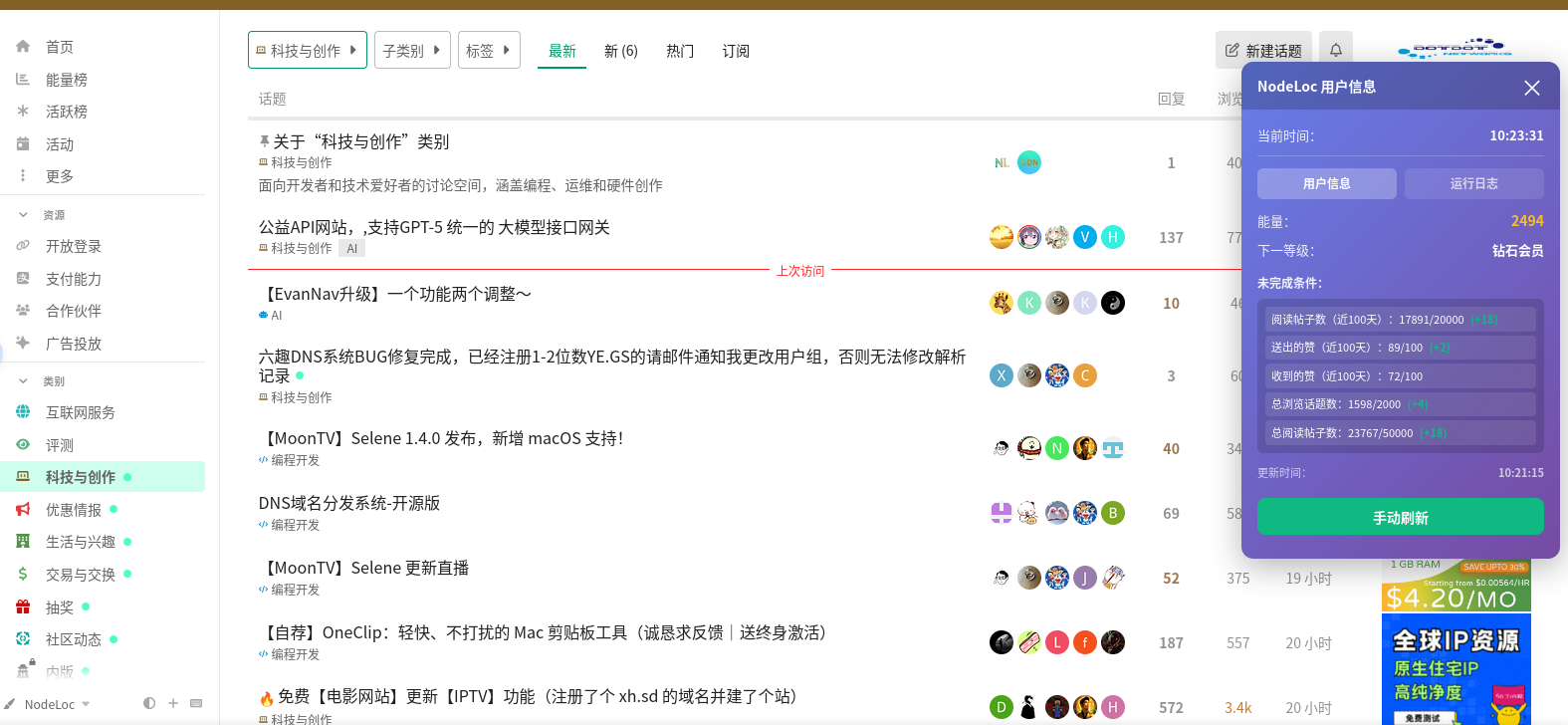Click the 抽奖 gift icon

pyautogui.click(x=23, y=607)
